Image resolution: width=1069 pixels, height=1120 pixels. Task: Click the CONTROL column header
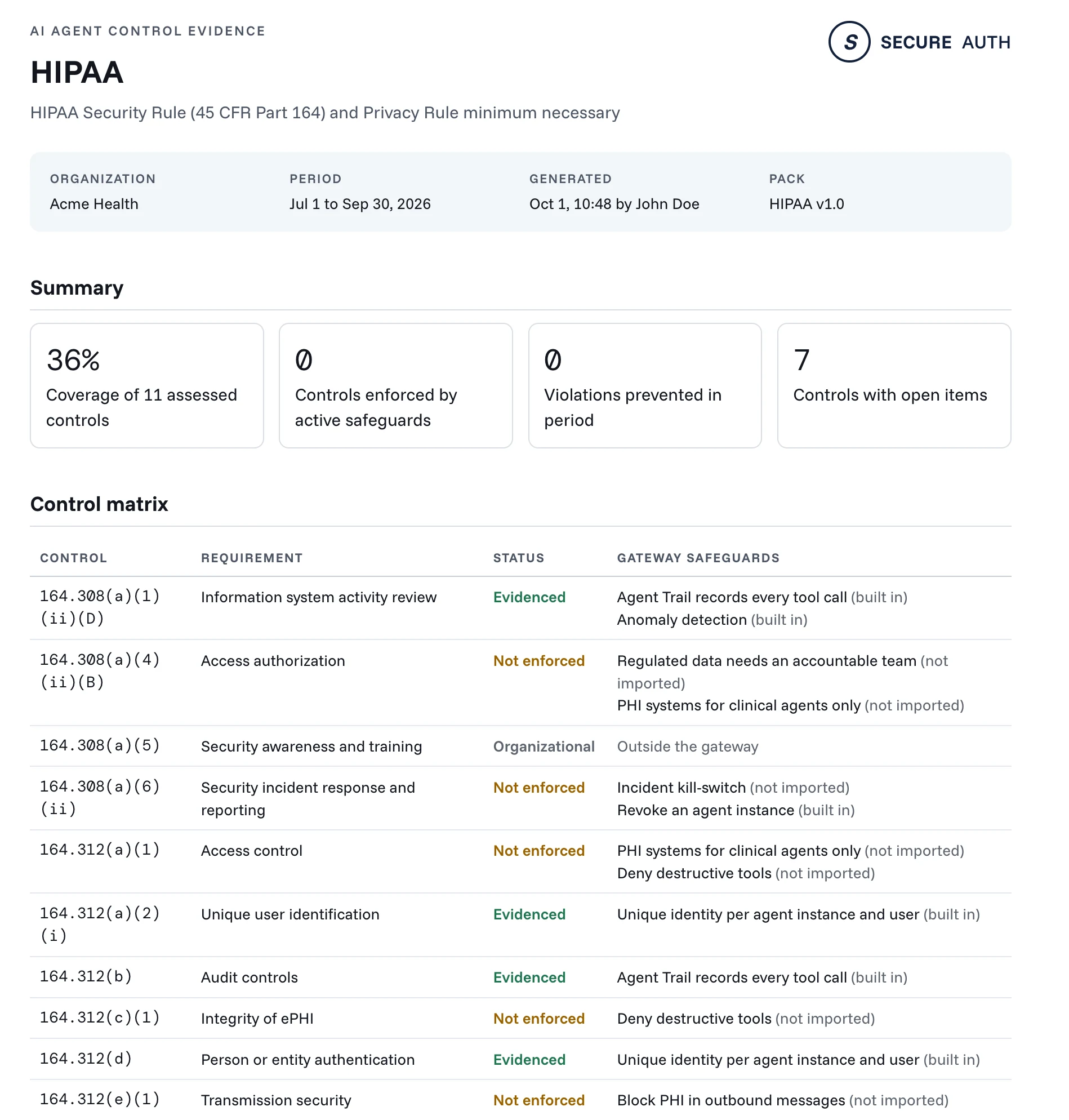tap(74, 558)
